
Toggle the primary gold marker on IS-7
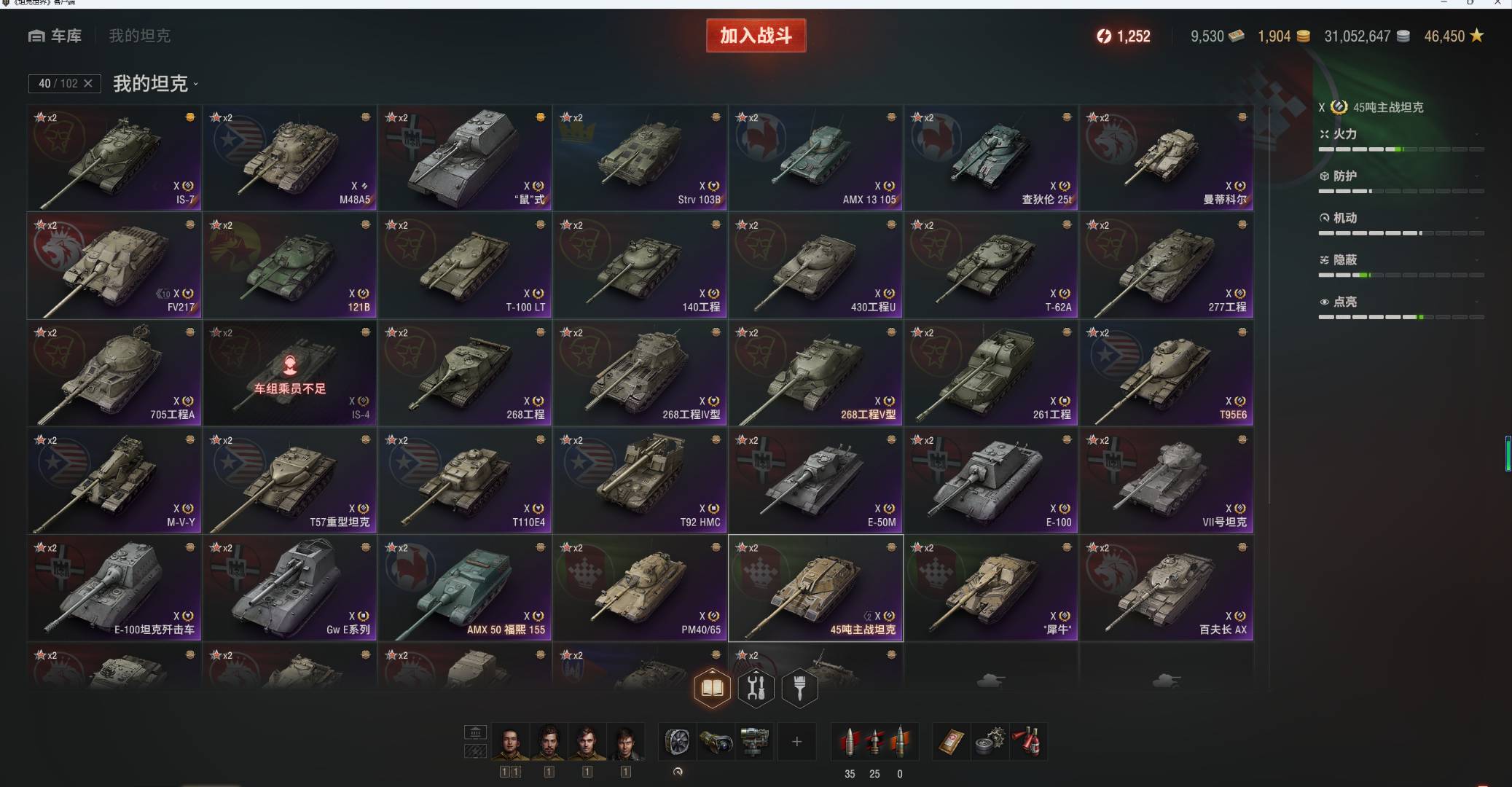tap(190, 117)
